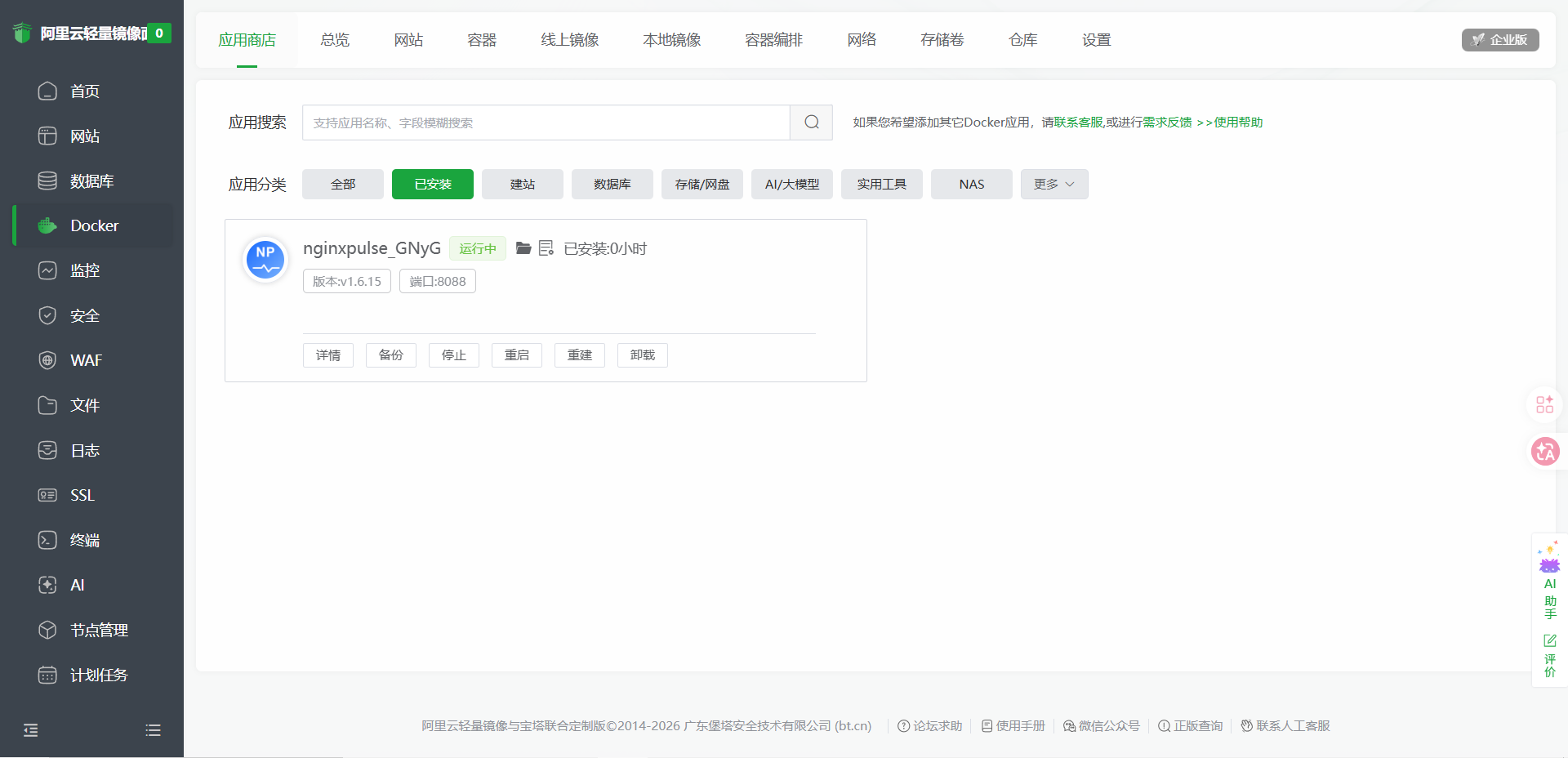
Task: Filter by 数据库 category button
Action: click(612, 184)
